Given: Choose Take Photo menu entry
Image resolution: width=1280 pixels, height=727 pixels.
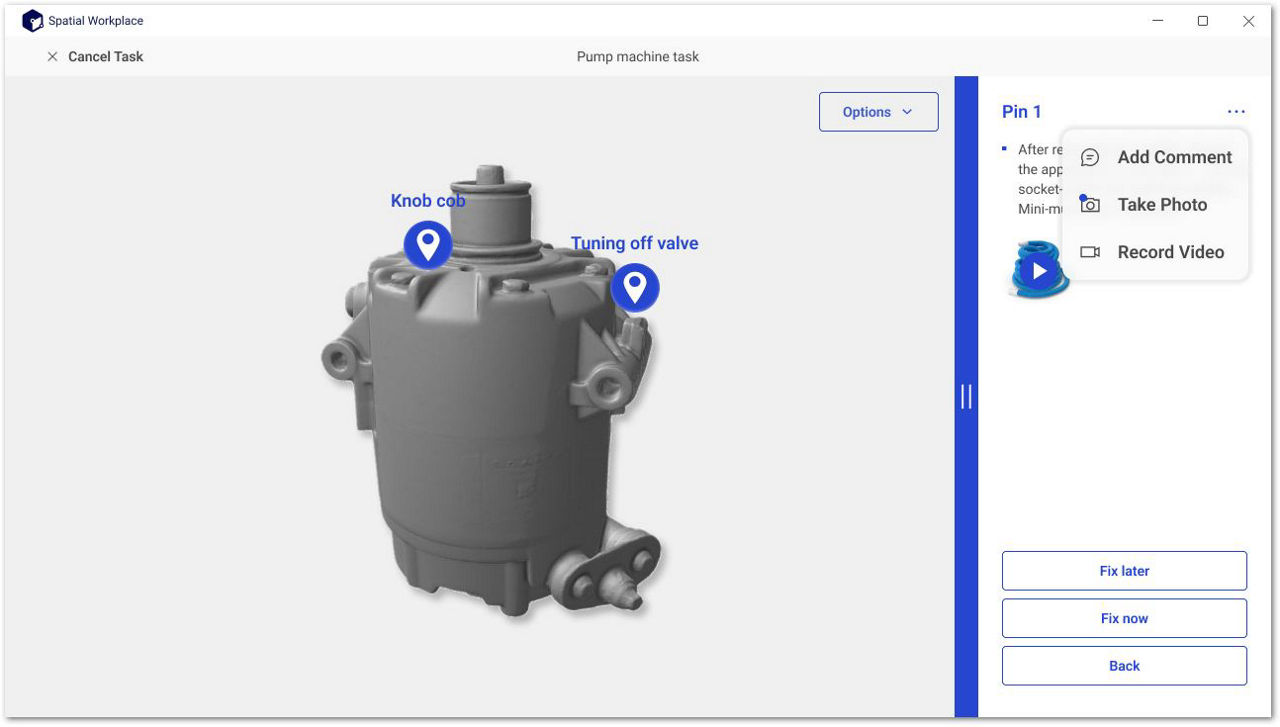Looking at the screenshot, I should [x=1162, y=205].
